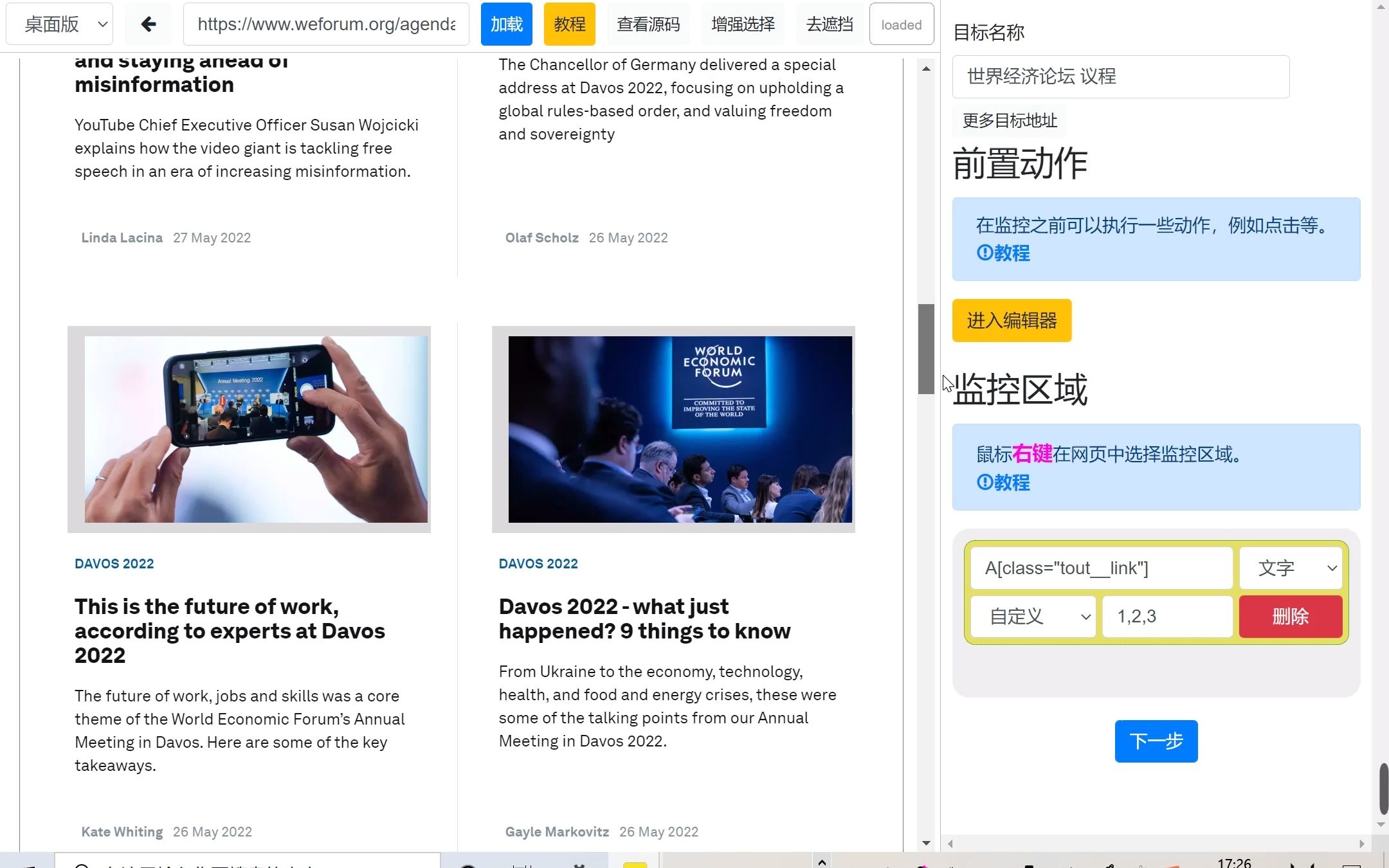This screenshot has width=1389, height=868.
Task: Click the blue 下一步 next step button
Action: pos(1156,741)
